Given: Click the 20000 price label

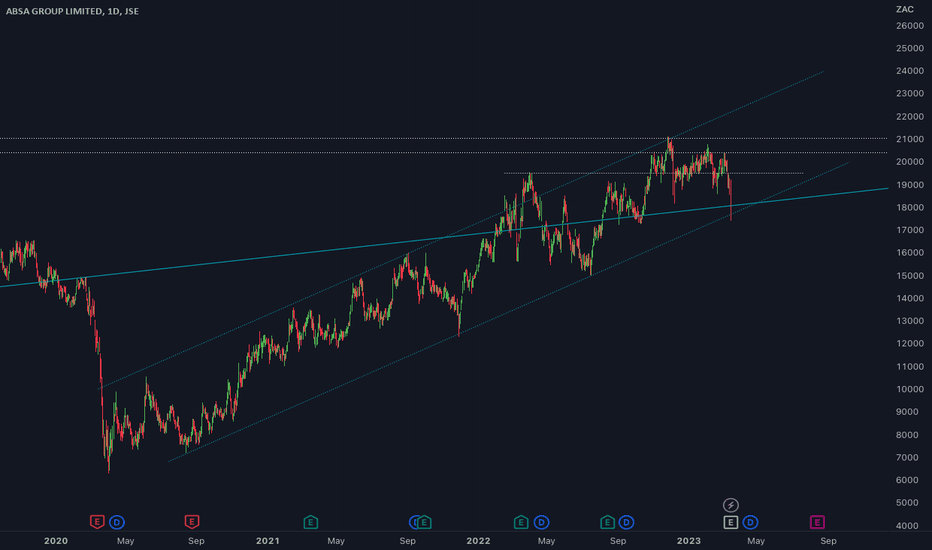Looking at the screenshot, I should [x=909, y=162].
